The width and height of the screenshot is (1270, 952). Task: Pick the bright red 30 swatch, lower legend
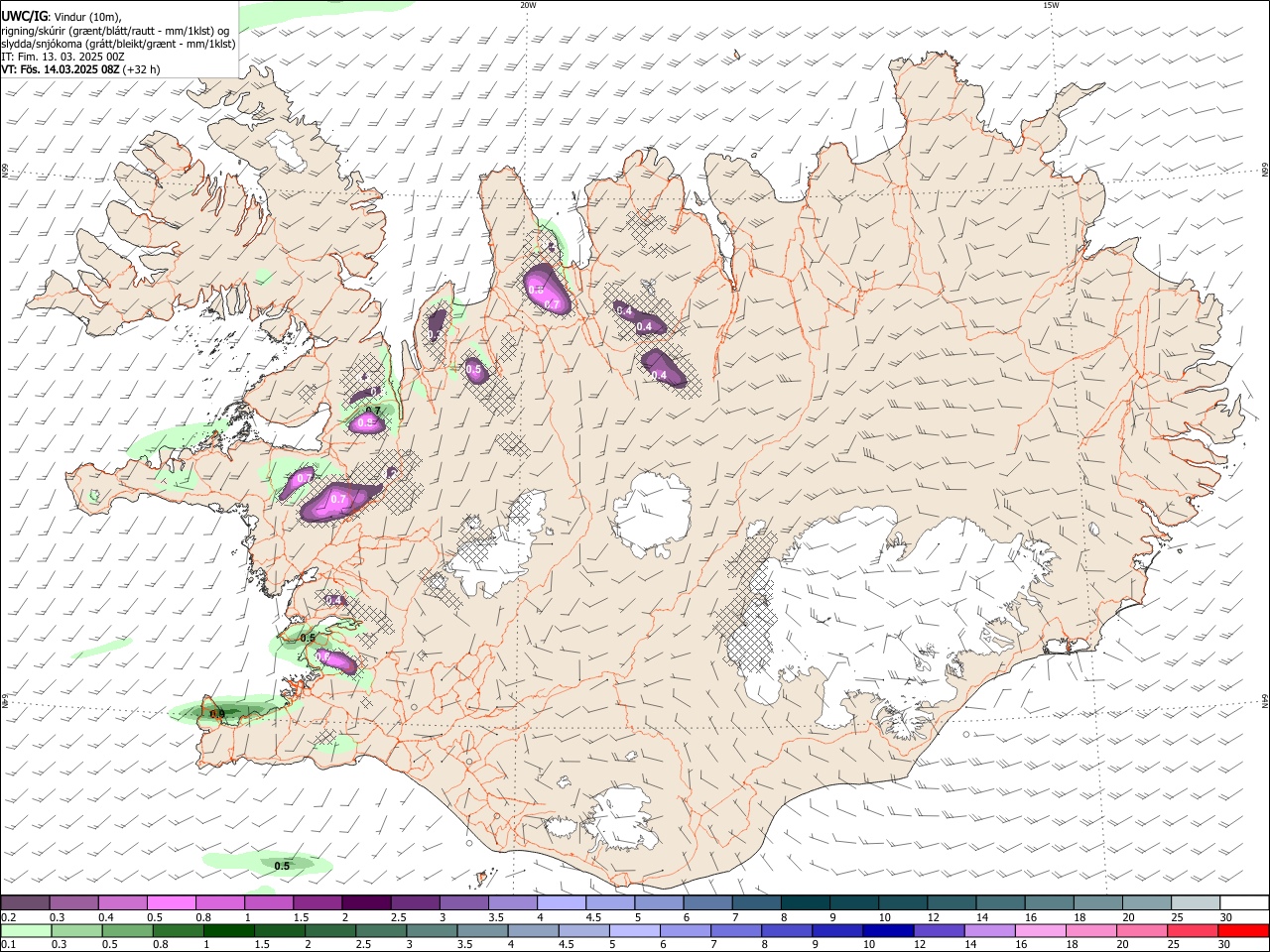coord(1242,931)
